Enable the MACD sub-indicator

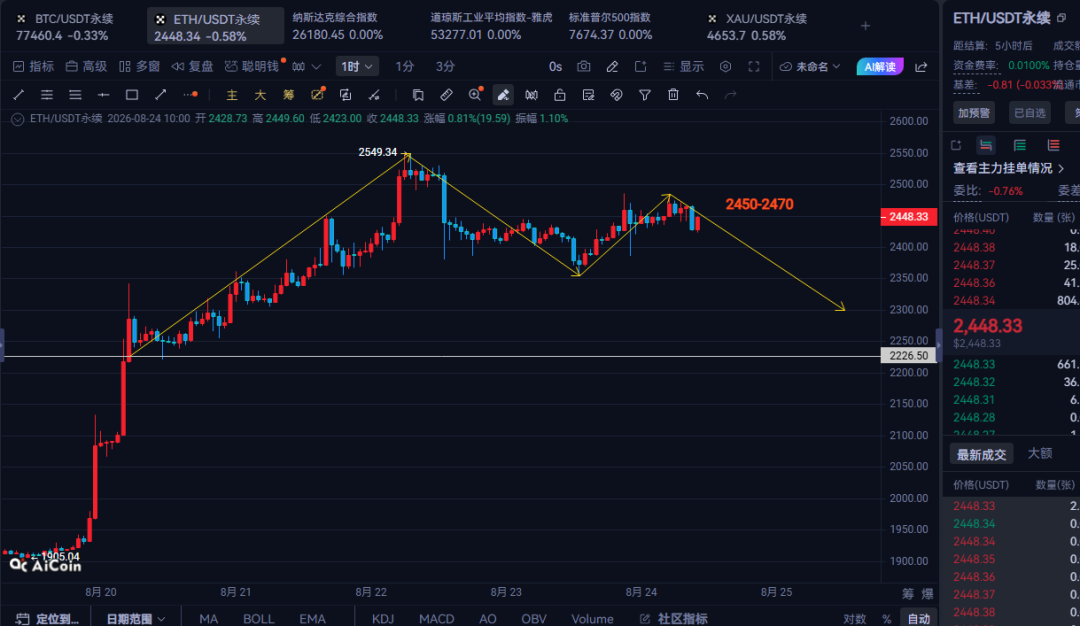pos(437,618)
